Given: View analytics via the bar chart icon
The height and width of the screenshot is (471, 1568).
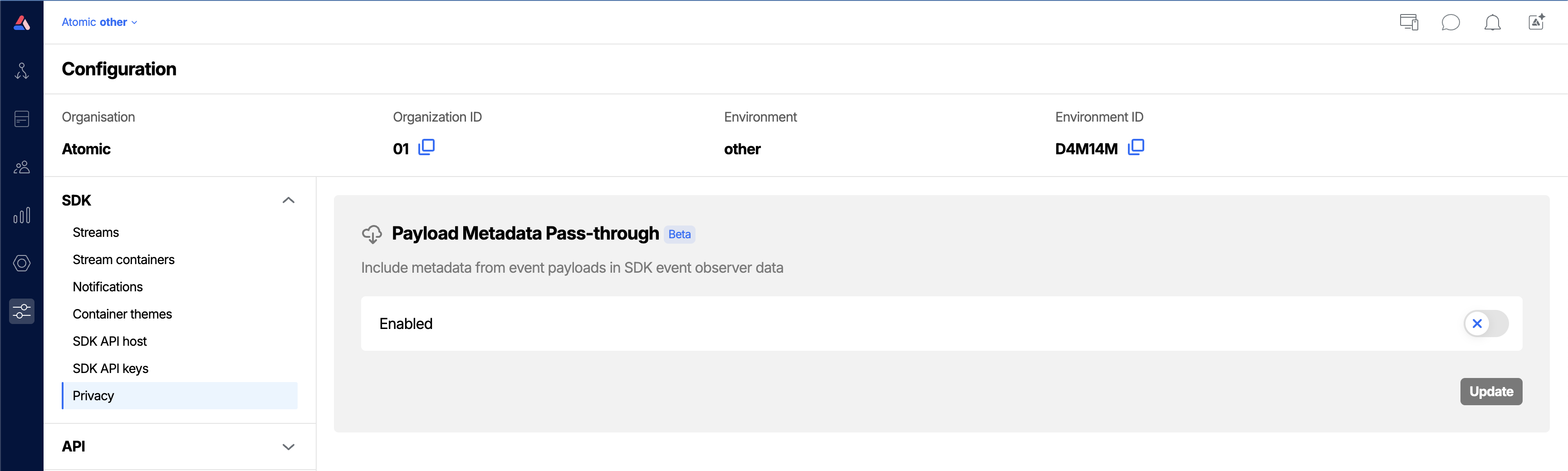Looking at the screenshot, I should (21, 215).
